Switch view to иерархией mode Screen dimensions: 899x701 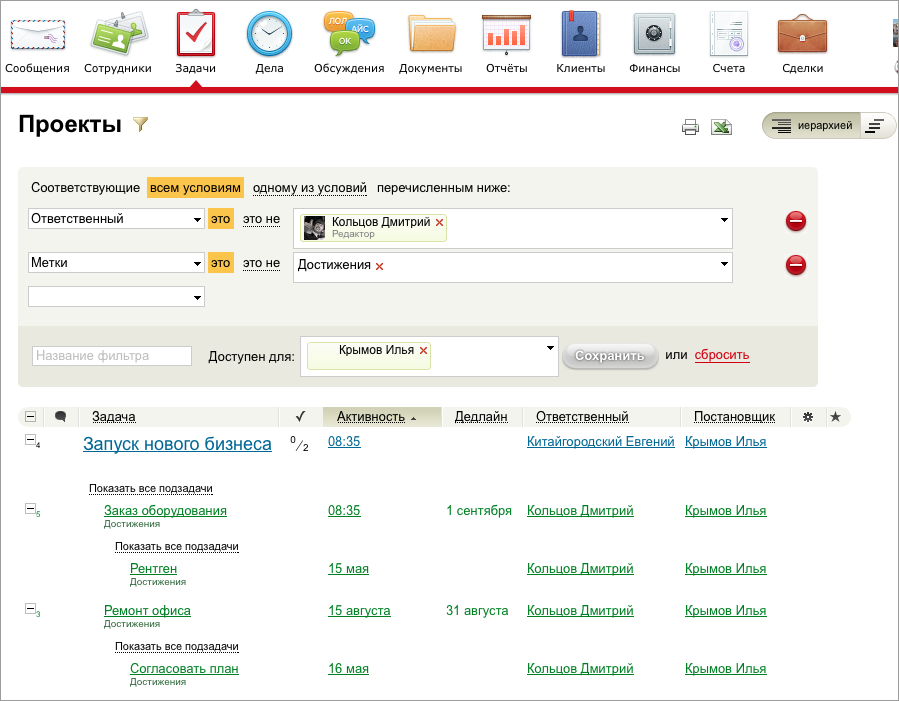(x=810, y=126)
